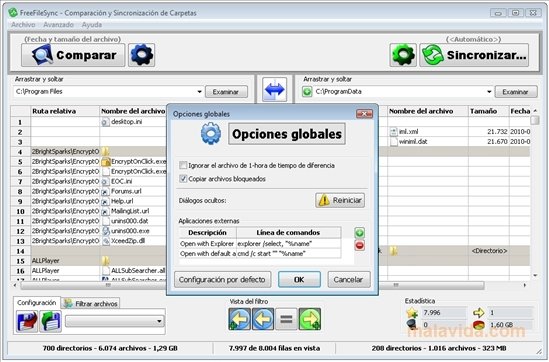Viewport: 549px width, 362px height.
Task: Open the configuration history dropdown
Action: click(x=114, y=321)
